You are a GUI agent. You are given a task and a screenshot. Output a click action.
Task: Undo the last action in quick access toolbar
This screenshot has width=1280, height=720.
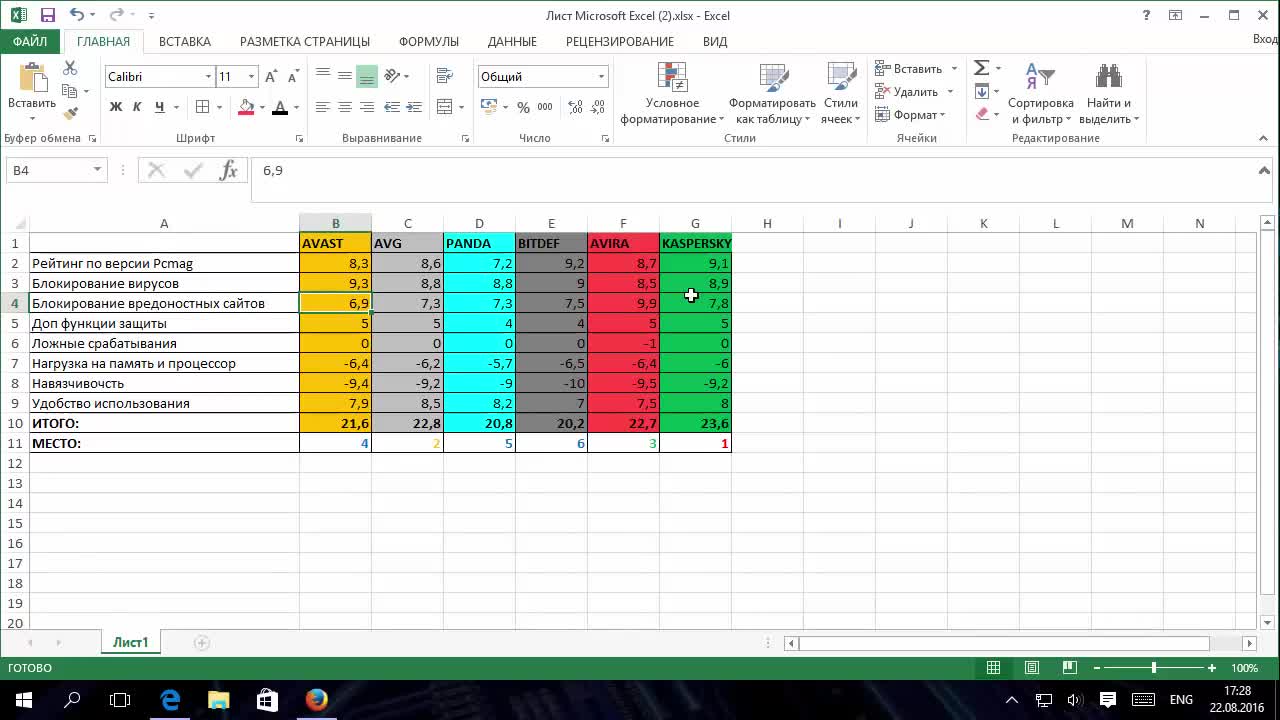coord(78,15)
